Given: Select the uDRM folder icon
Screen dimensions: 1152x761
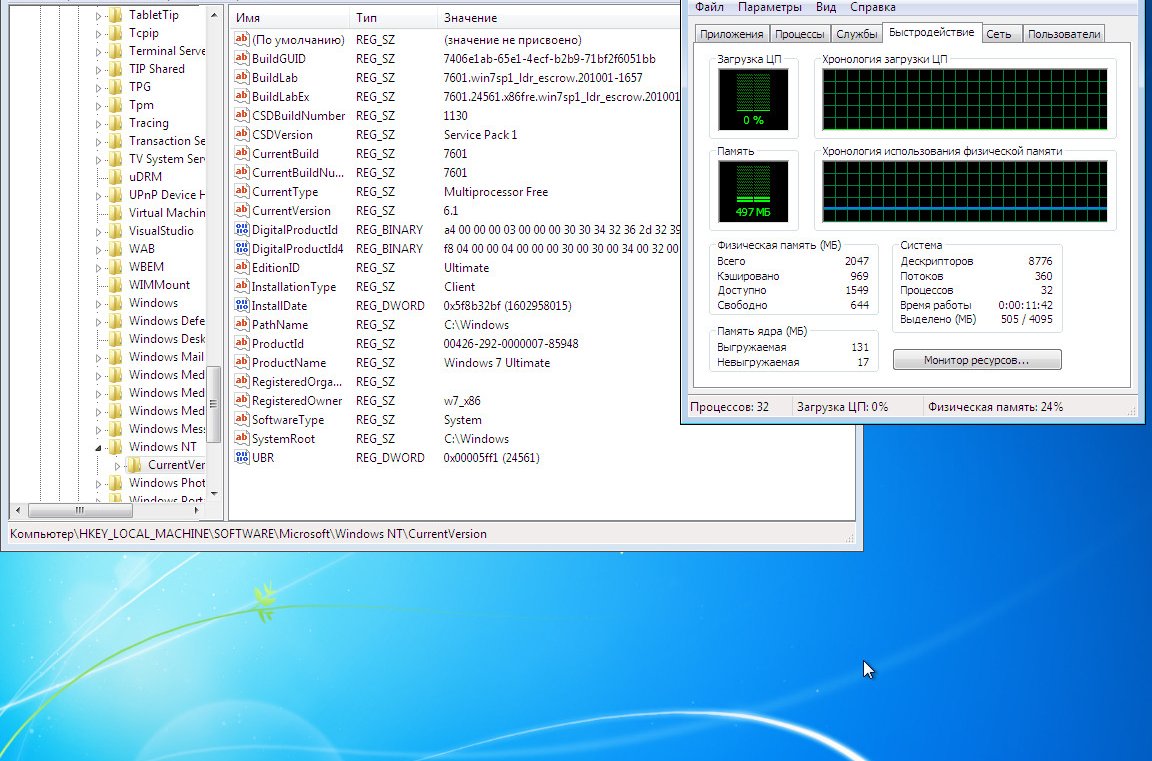Looking at the screenshot, I should point(115,176).
